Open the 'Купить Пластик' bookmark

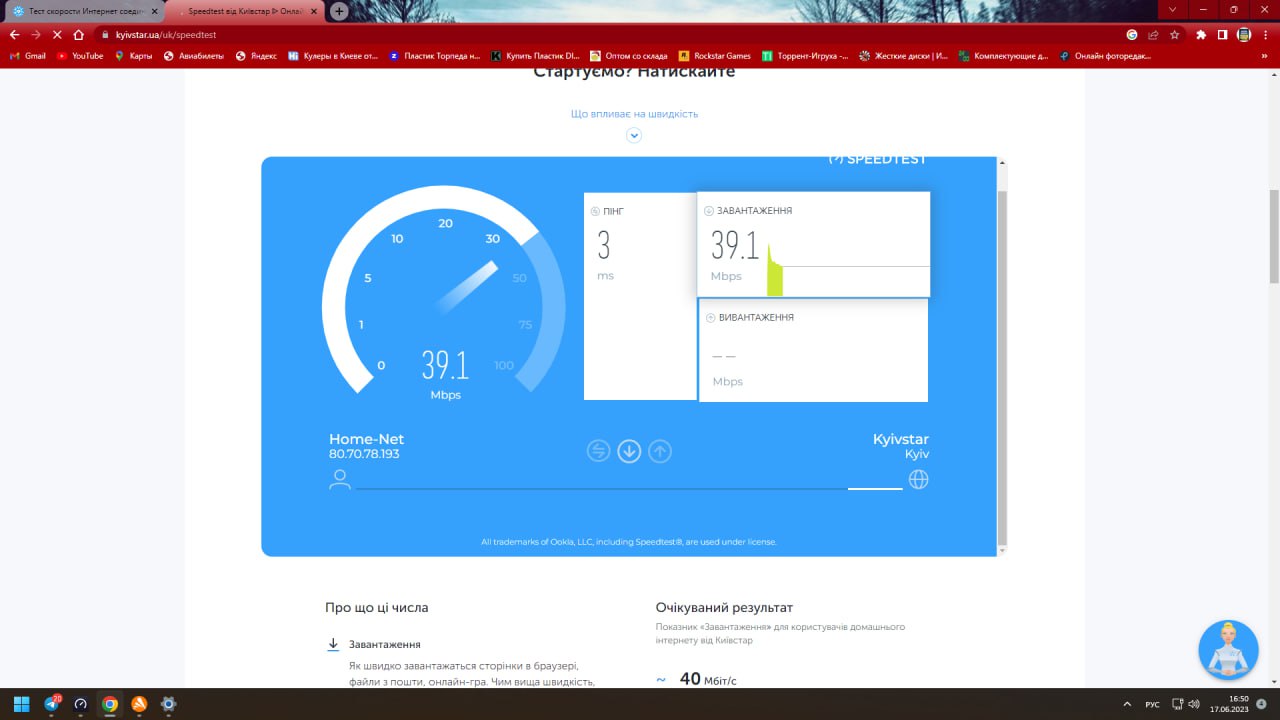pos(536,56)
